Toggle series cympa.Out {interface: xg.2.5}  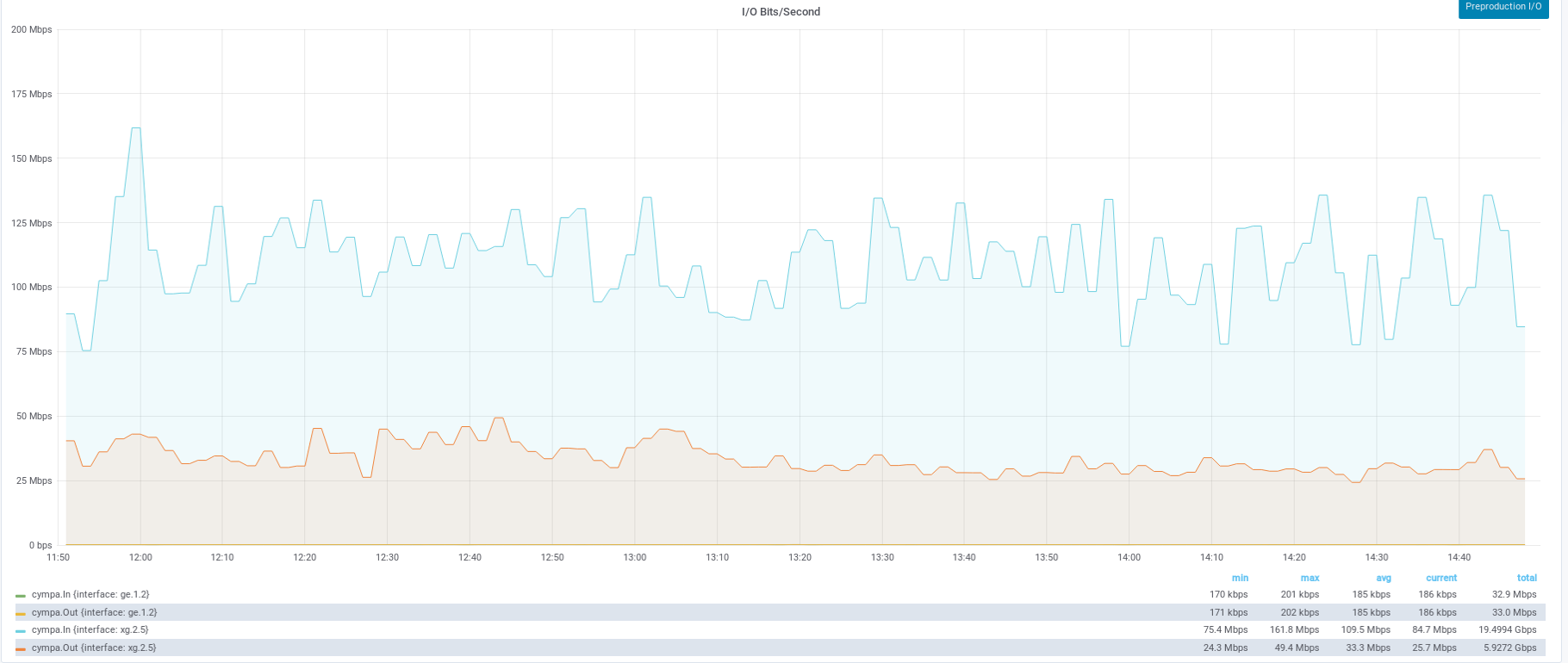click(x=94, y=648)
